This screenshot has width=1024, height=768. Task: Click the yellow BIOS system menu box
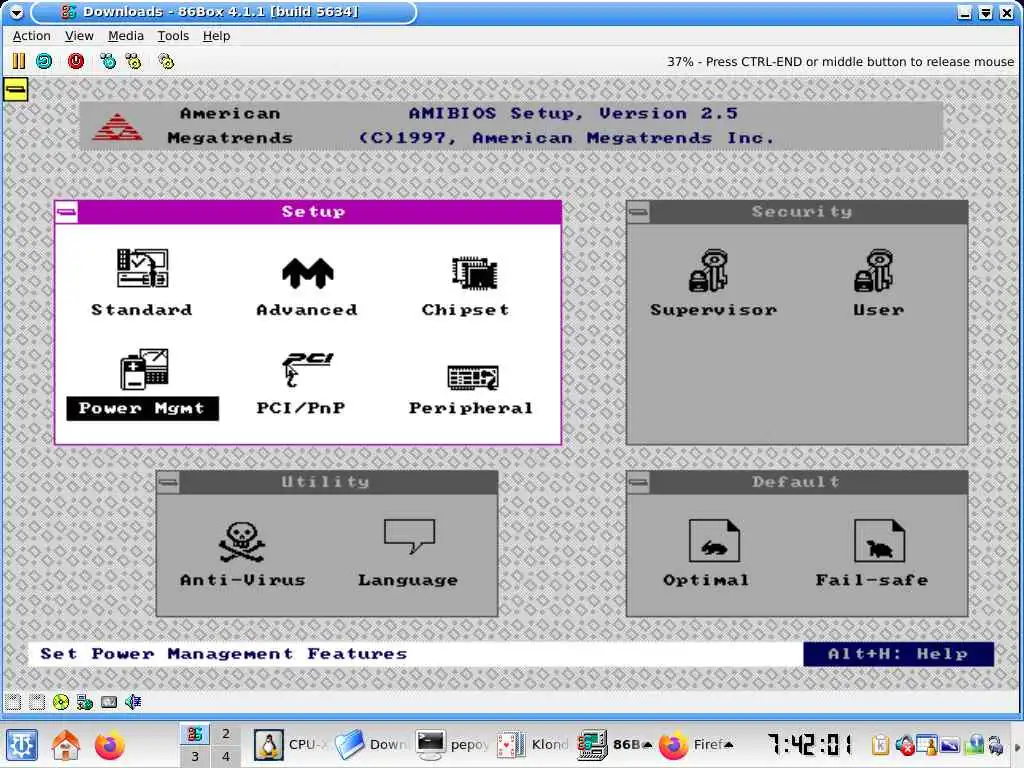pos(16,89)
